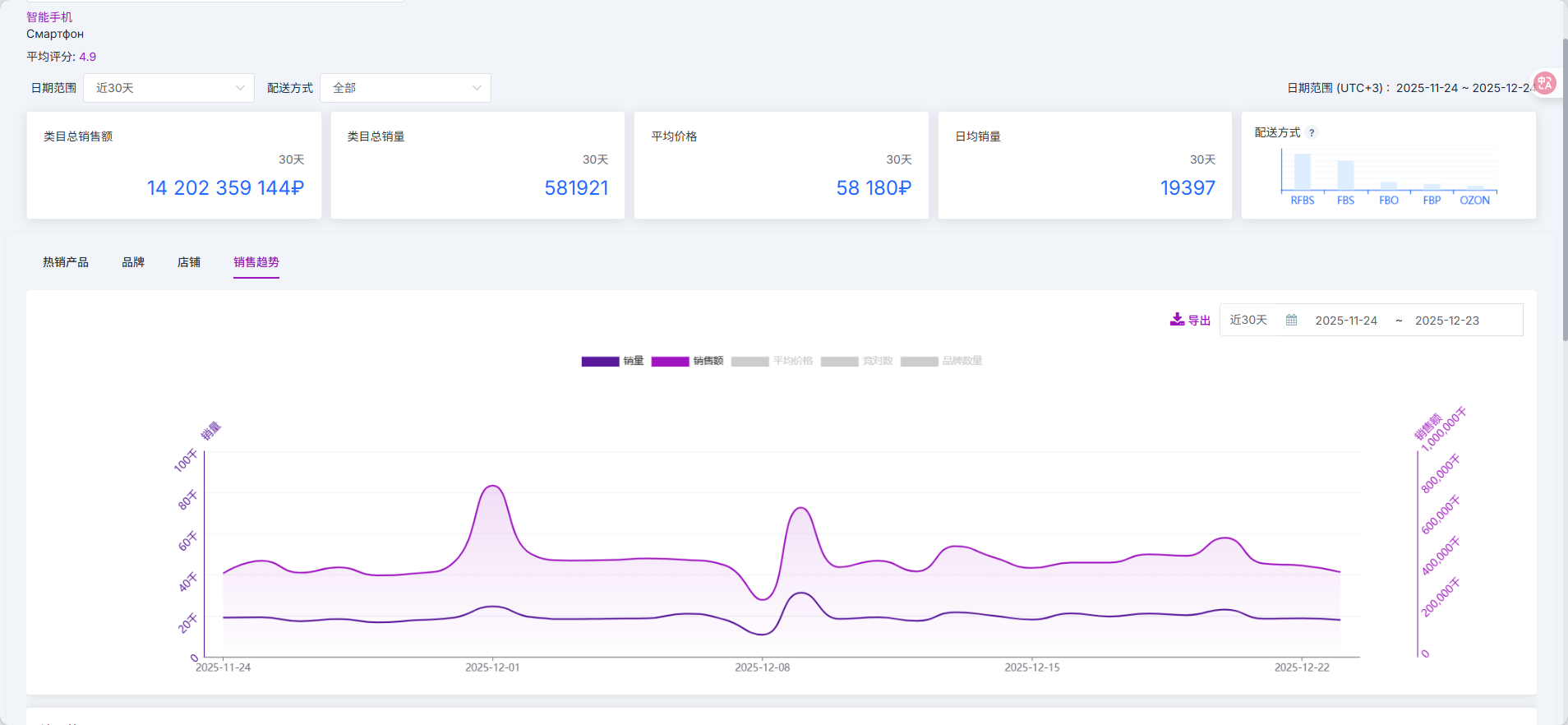Open the 配送方式 全部 dropdown
The image size is (1568, 725).
(x=405, y=88)
